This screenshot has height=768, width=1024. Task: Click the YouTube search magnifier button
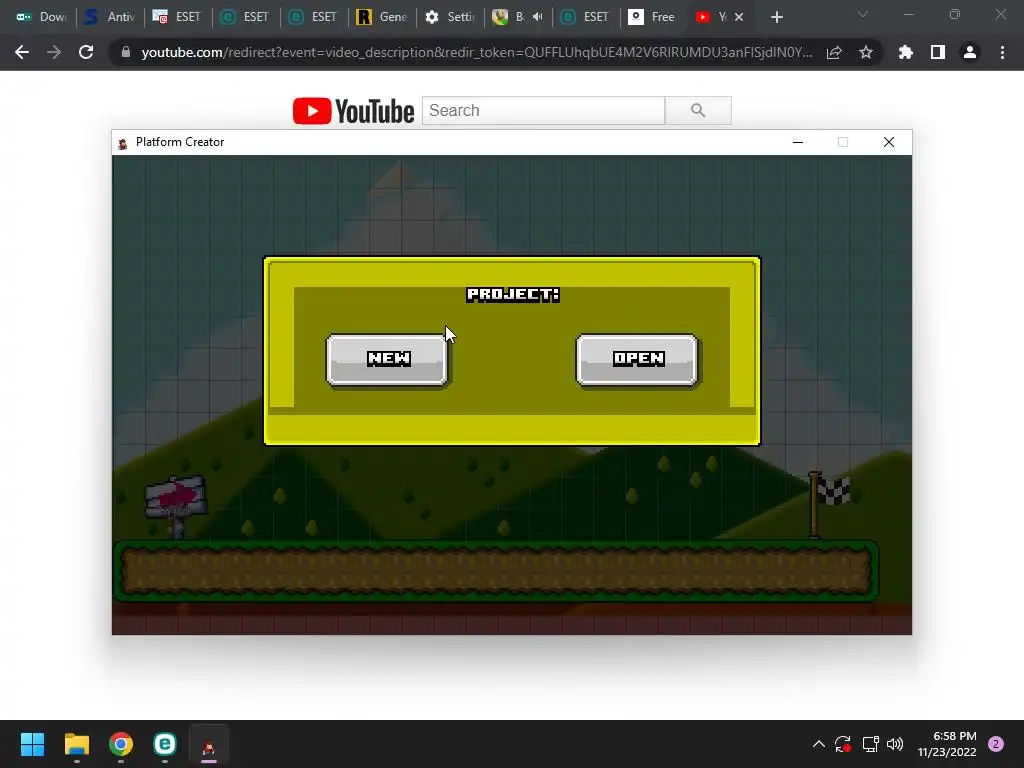(698, 110)
